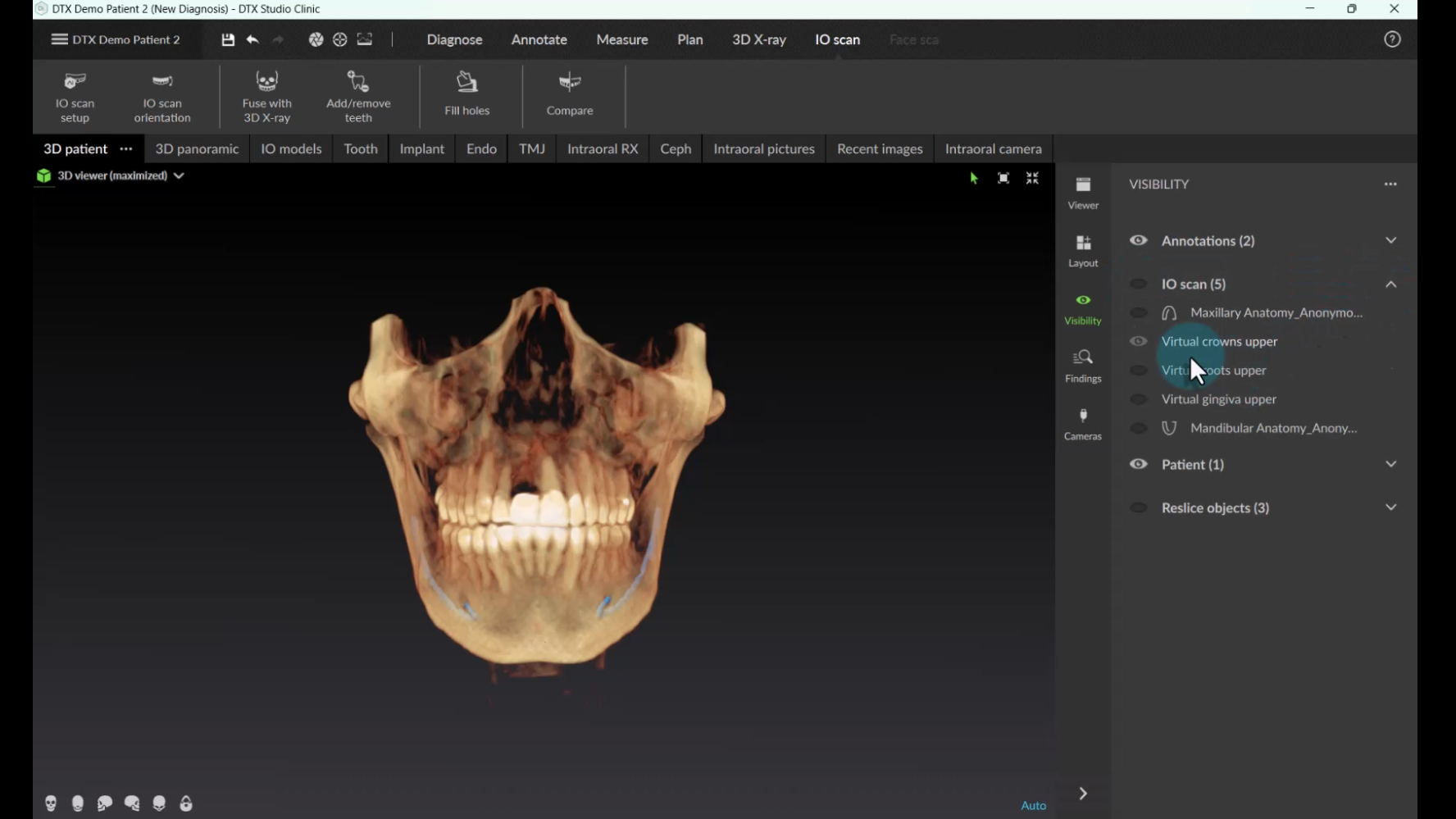Select Fuse with 3D X-ray tool
The image size is (1456, 819).
point(266,97)
